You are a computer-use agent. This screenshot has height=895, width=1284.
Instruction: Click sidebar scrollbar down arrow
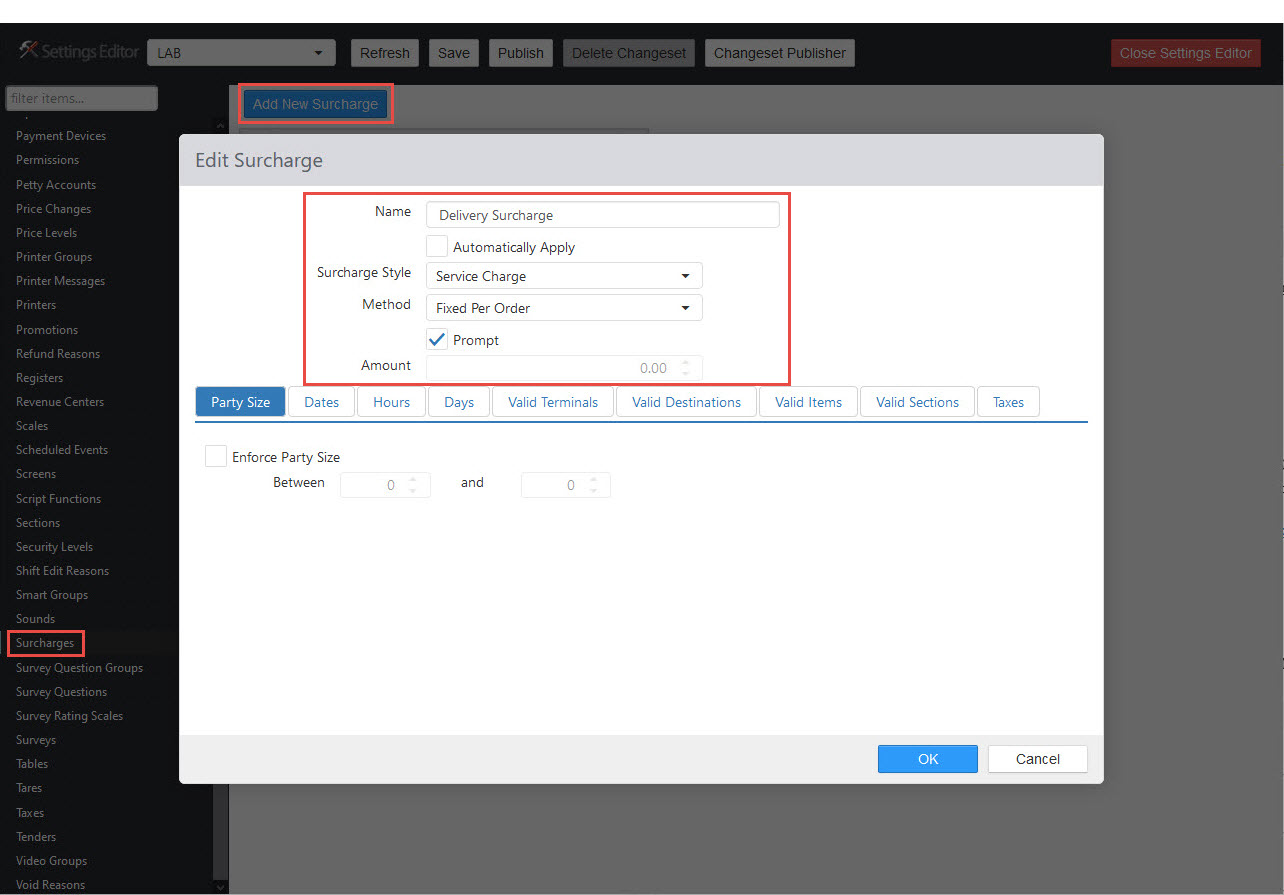coord(221,886)
